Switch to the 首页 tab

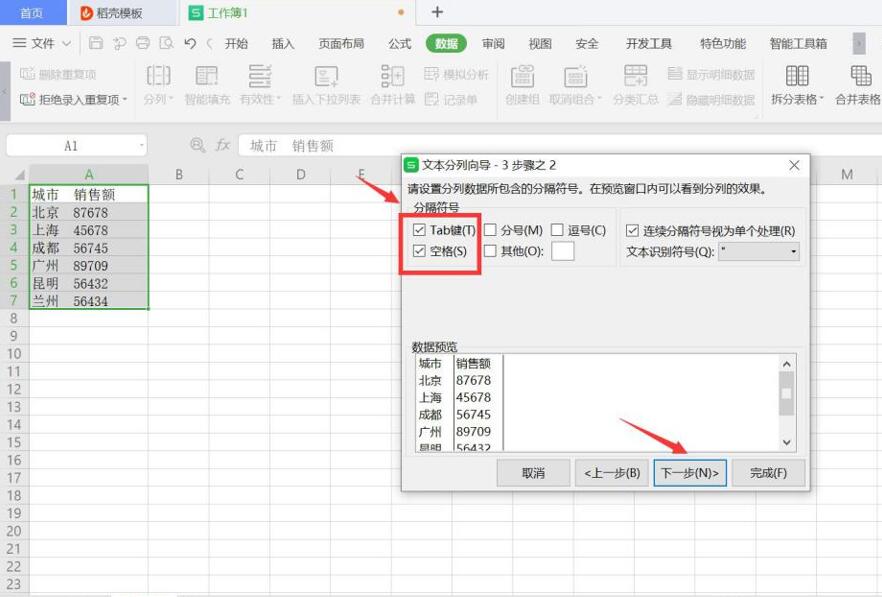32,12
